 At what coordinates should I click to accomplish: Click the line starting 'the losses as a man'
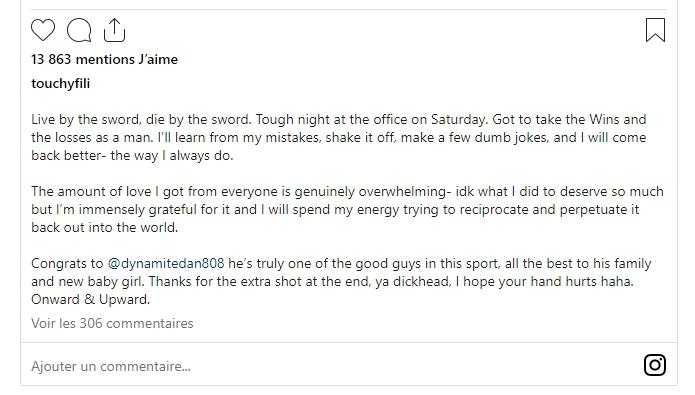coord(339,137)
